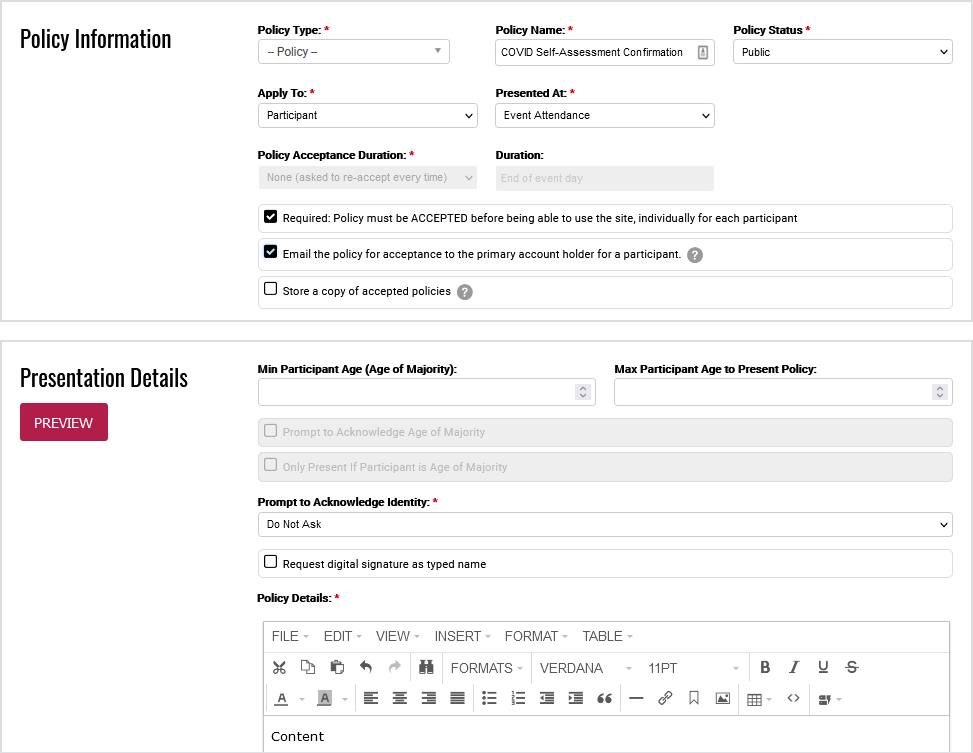Viewport: 973px width, 753px height.
Task: Insert a link using the chain icon
Action: coord(665,699)
